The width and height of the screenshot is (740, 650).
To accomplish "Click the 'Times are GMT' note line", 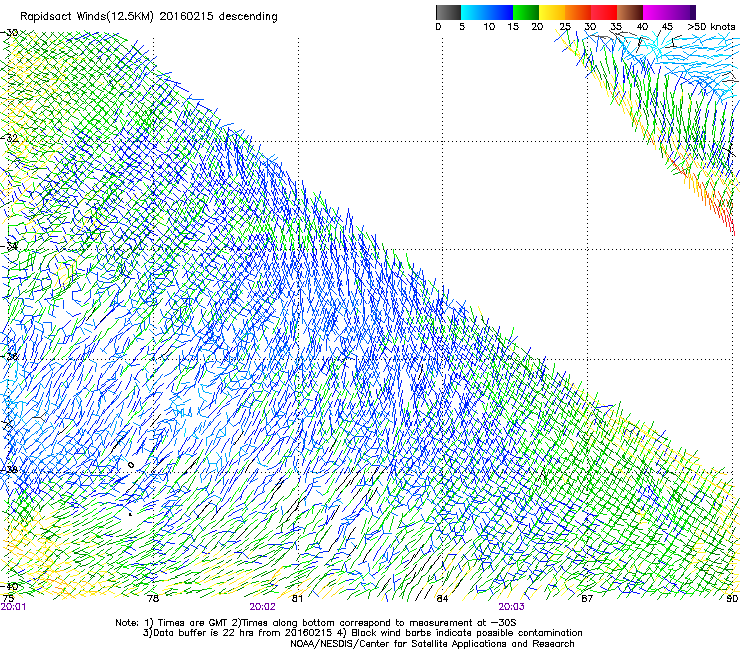I will [316, 623].
